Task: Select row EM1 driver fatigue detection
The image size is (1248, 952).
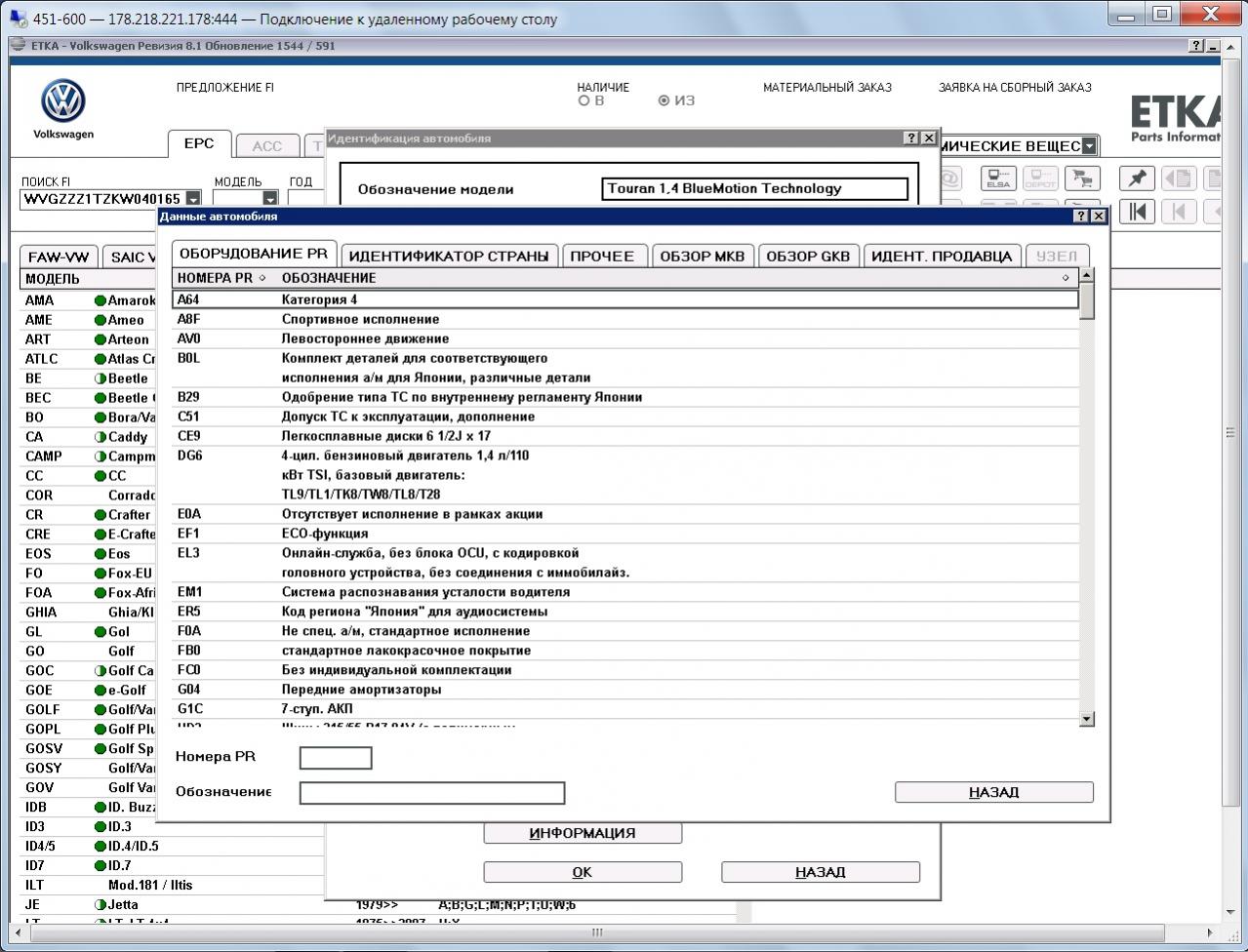Action: click(x=625, y=592)
